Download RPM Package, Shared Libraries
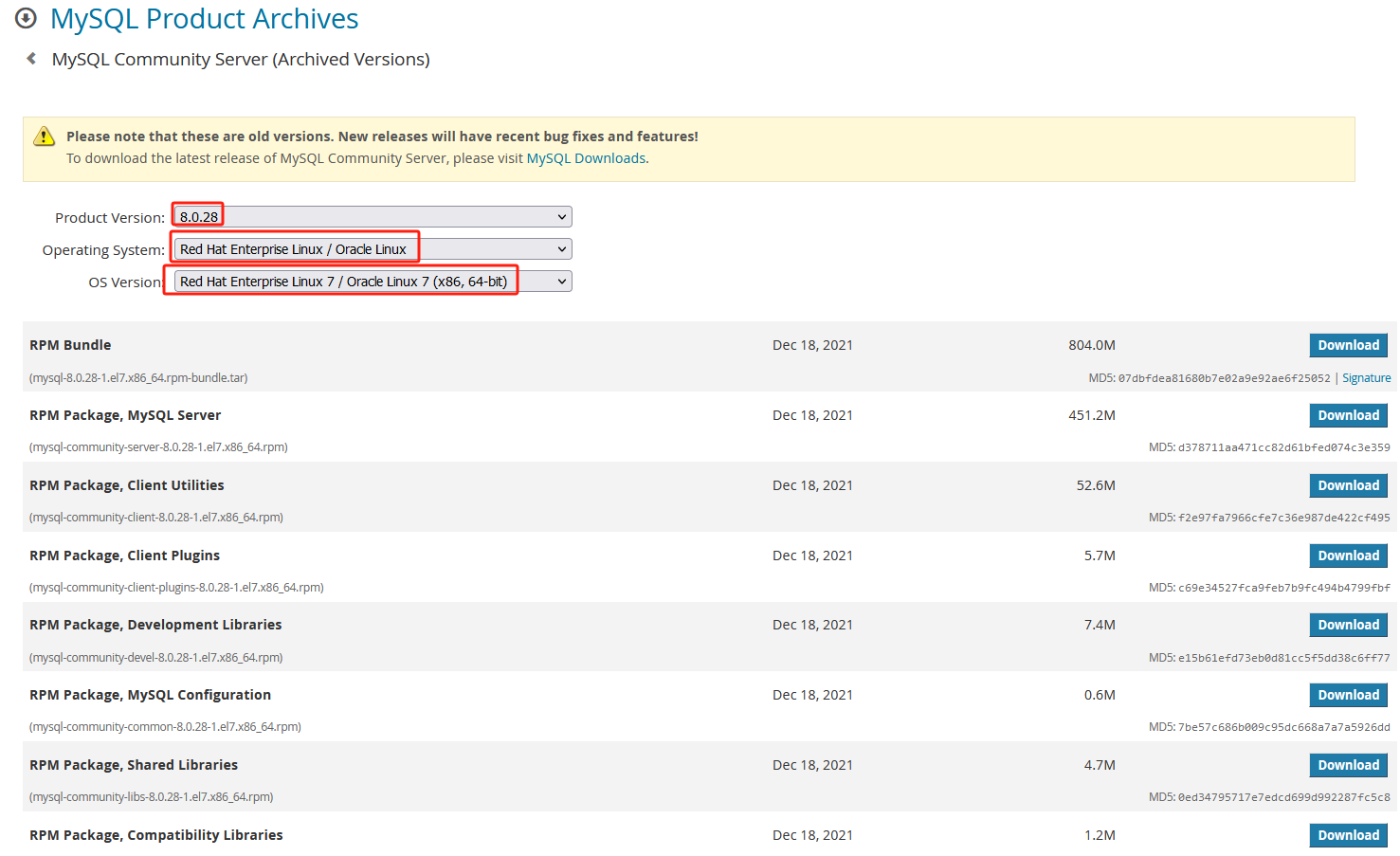Image resolution: width=1400 pixels, height=856 pixels. 1348,765
